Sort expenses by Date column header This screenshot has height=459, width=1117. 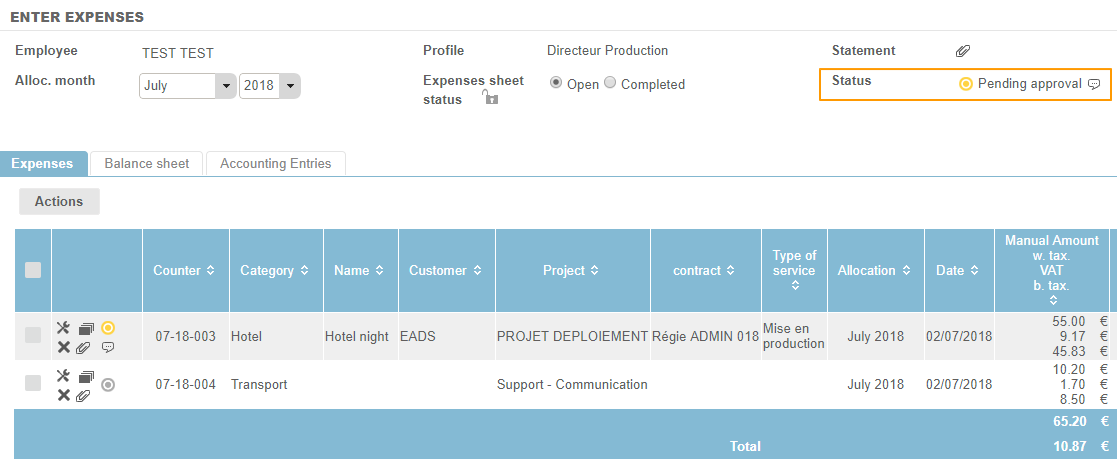957,270
